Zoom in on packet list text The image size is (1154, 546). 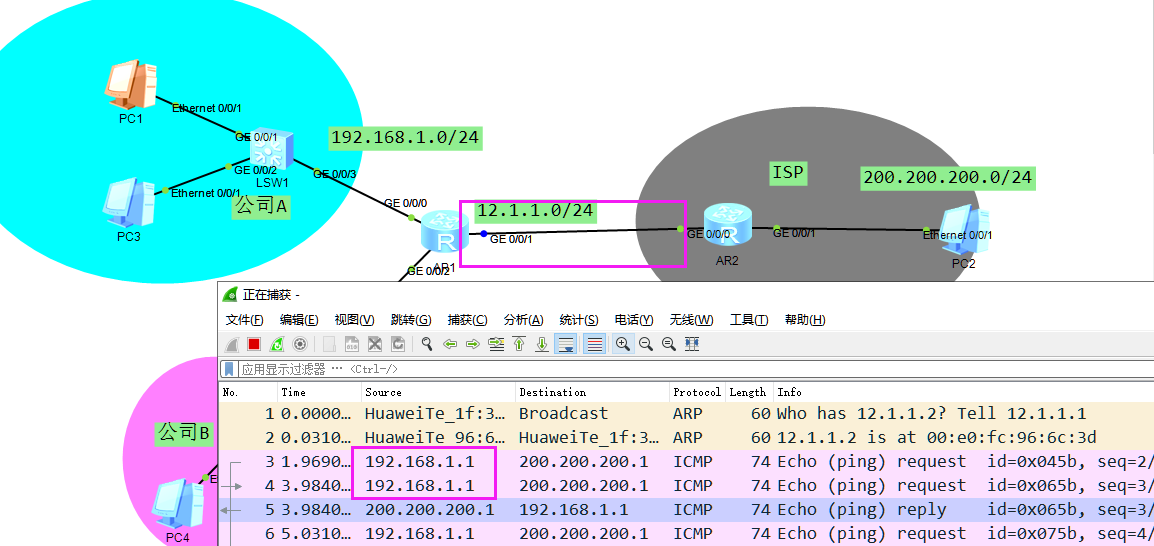[x=623, y=344]
